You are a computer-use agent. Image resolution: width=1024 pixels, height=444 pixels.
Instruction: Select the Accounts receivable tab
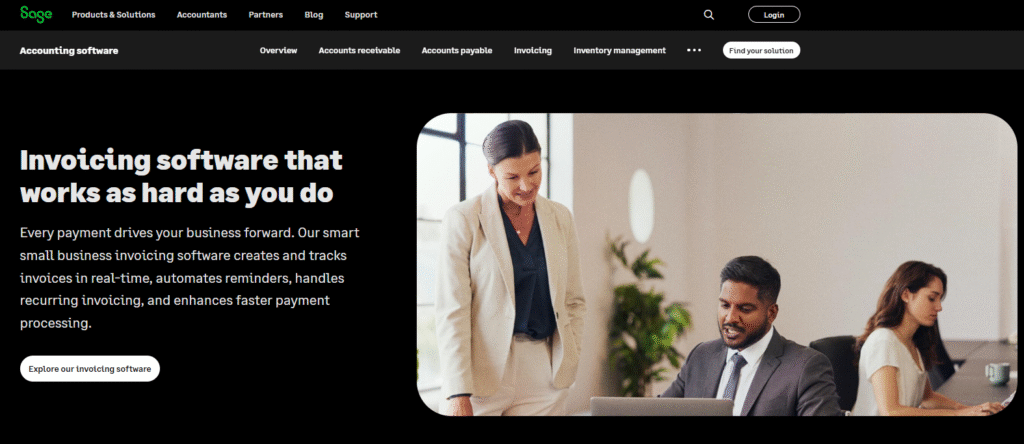359,50
